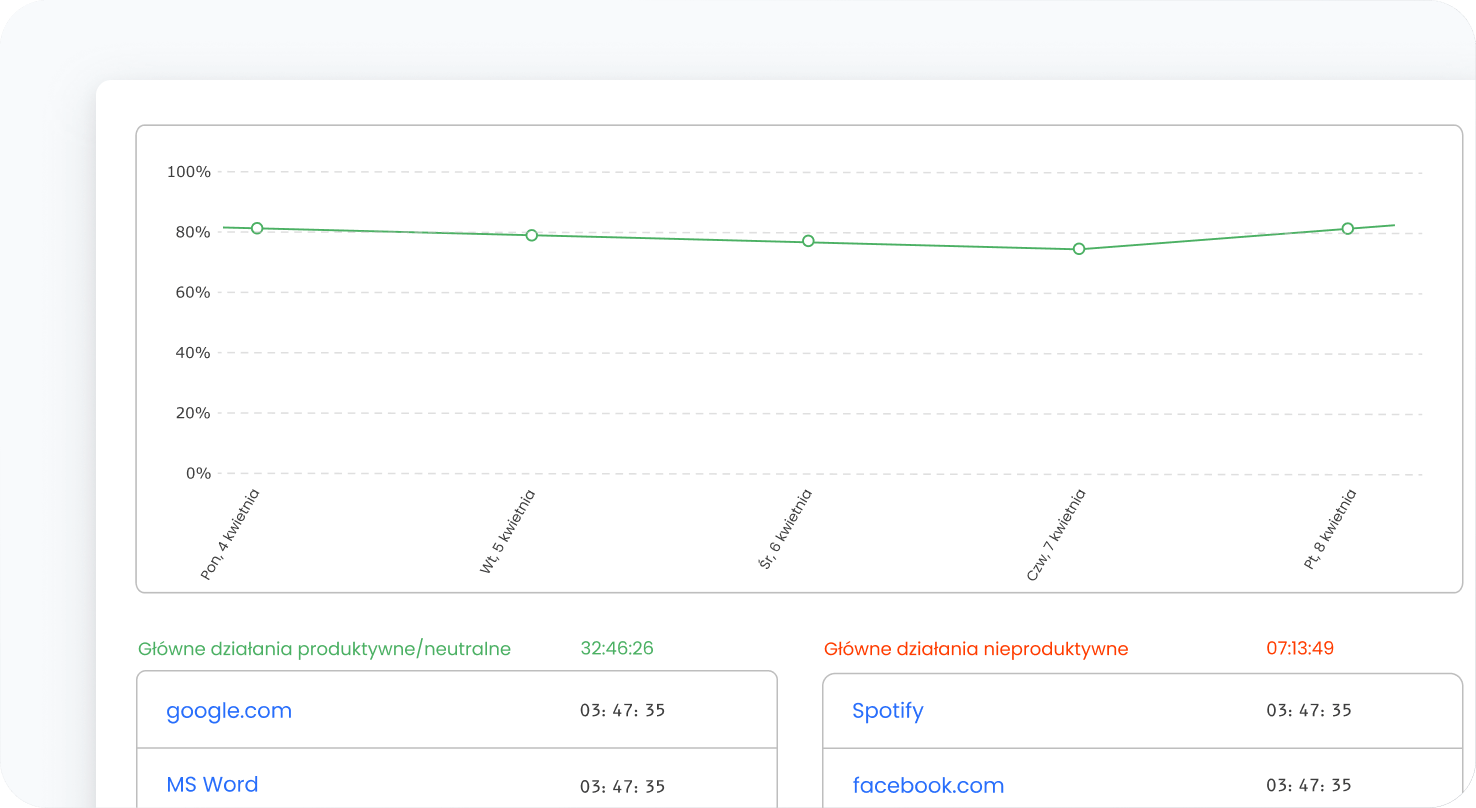Click the 'Pon, 4 kwietnia' x-axis label
The image size is (1476, 808).
(231, 534)
